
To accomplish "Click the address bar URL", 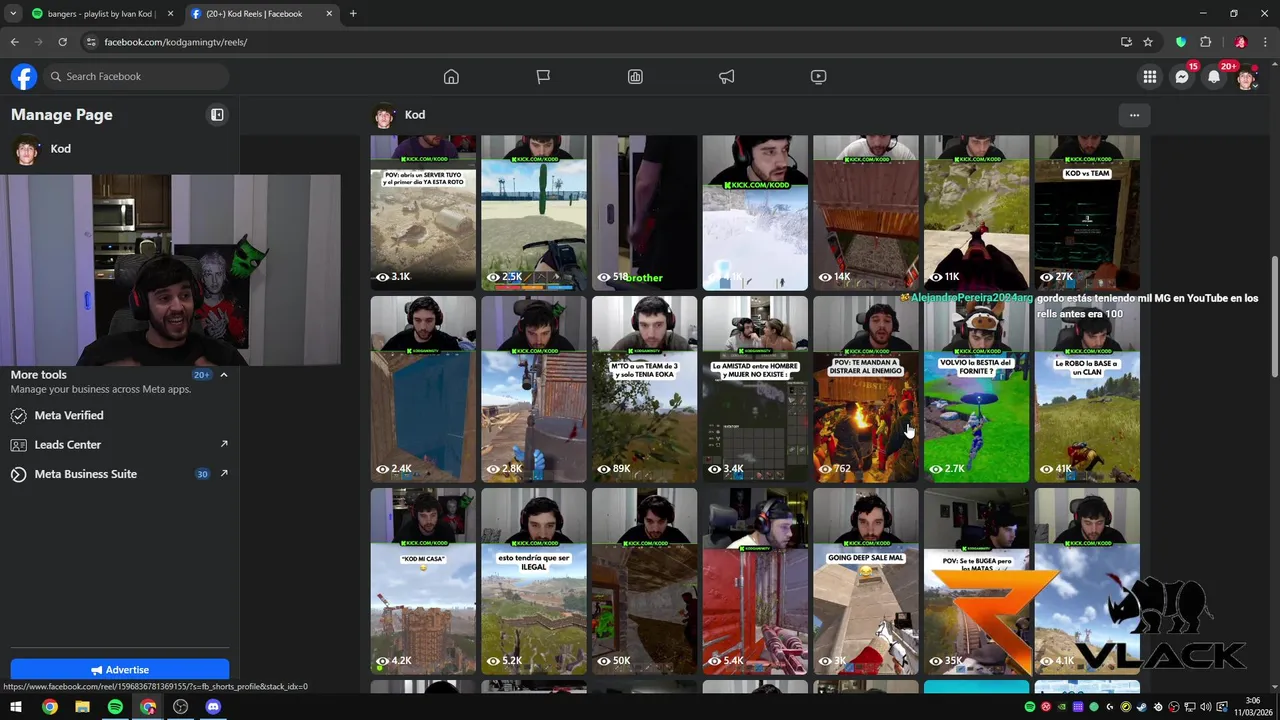I will point(176,42).
